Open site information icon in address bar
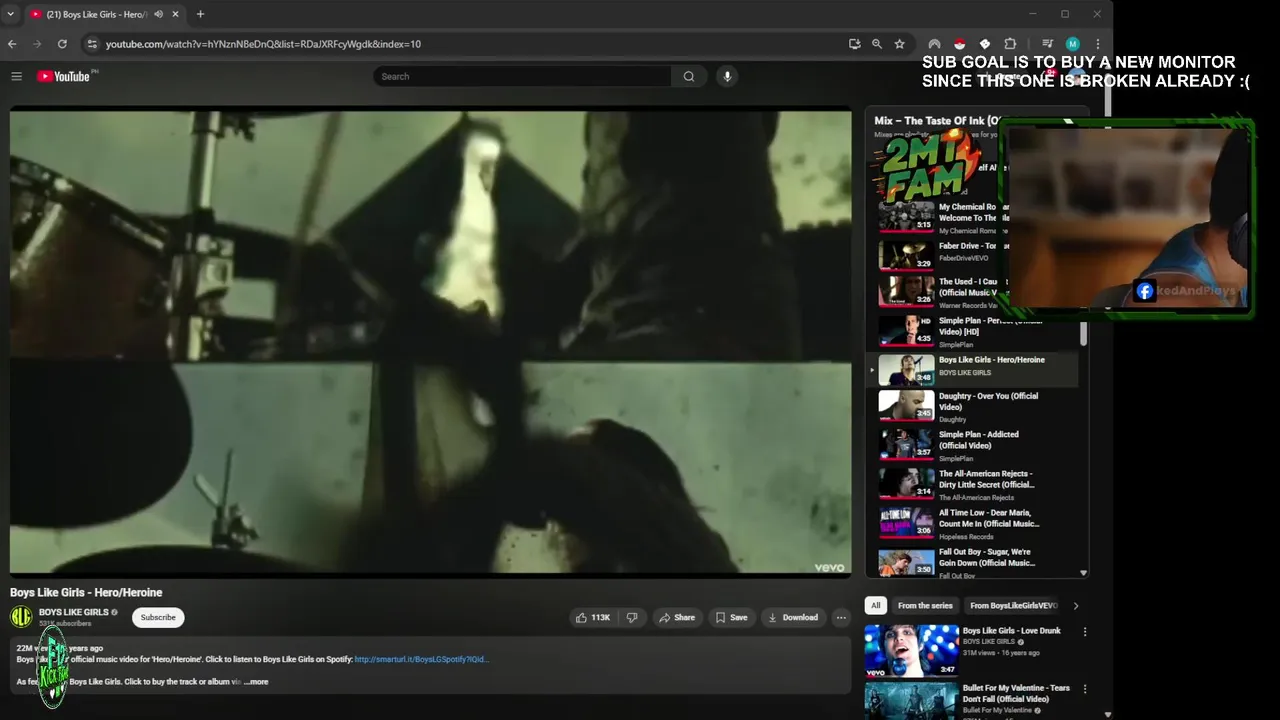 (92, 44)
